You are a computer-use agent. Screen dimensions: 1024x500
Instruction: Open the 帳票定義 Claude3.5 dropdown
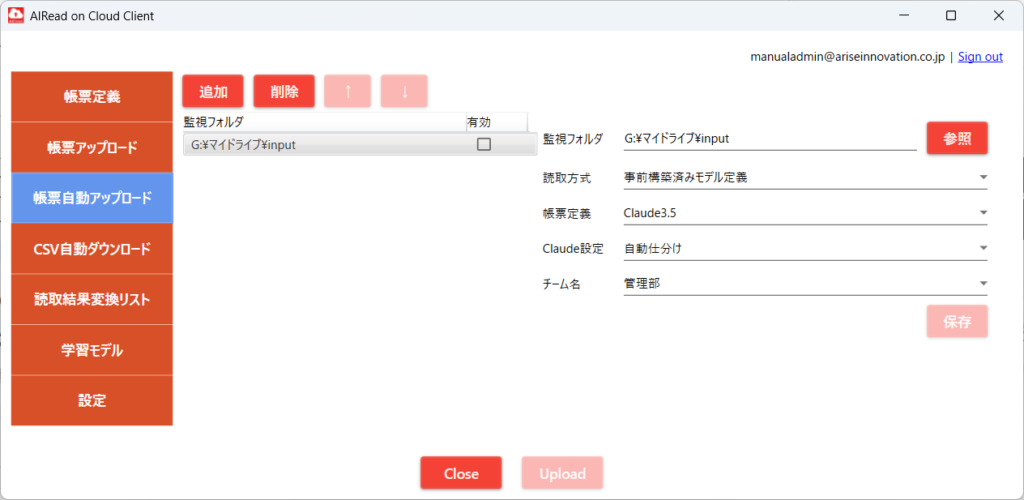tap(983, 213)
